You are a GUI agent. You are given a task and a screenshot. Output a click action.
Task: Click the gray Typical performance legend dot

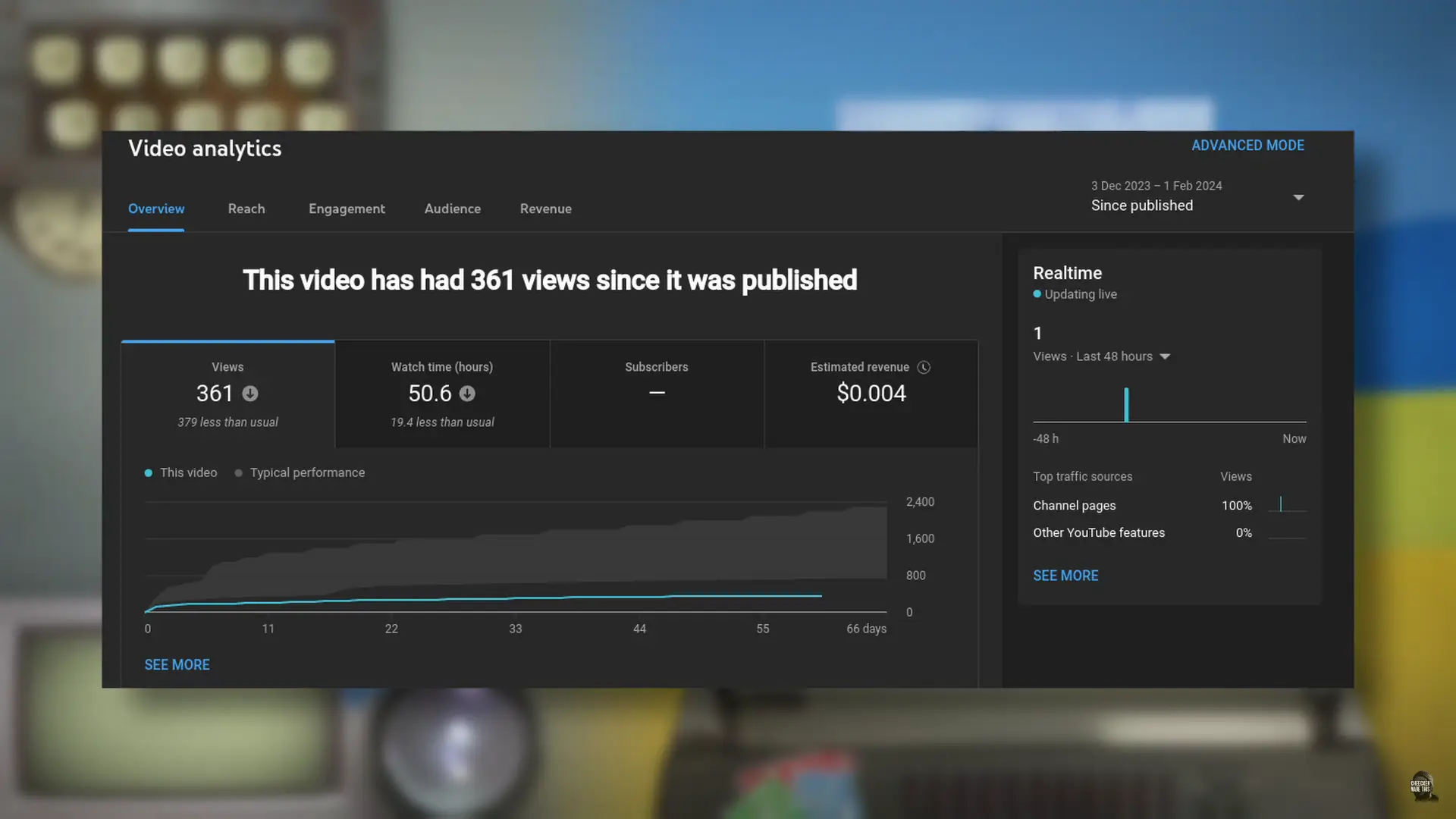(x=238, y=473)
